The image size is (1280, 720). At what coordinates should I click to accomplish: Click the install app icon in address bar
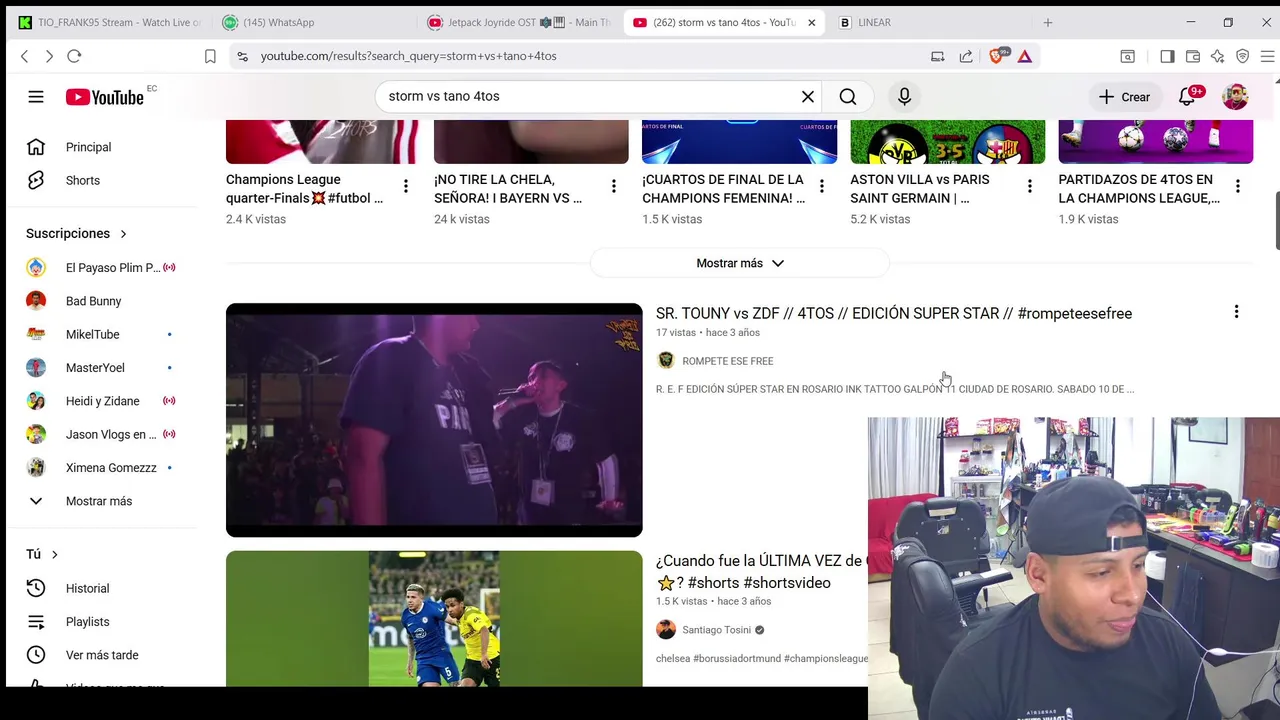pos(937,56)
